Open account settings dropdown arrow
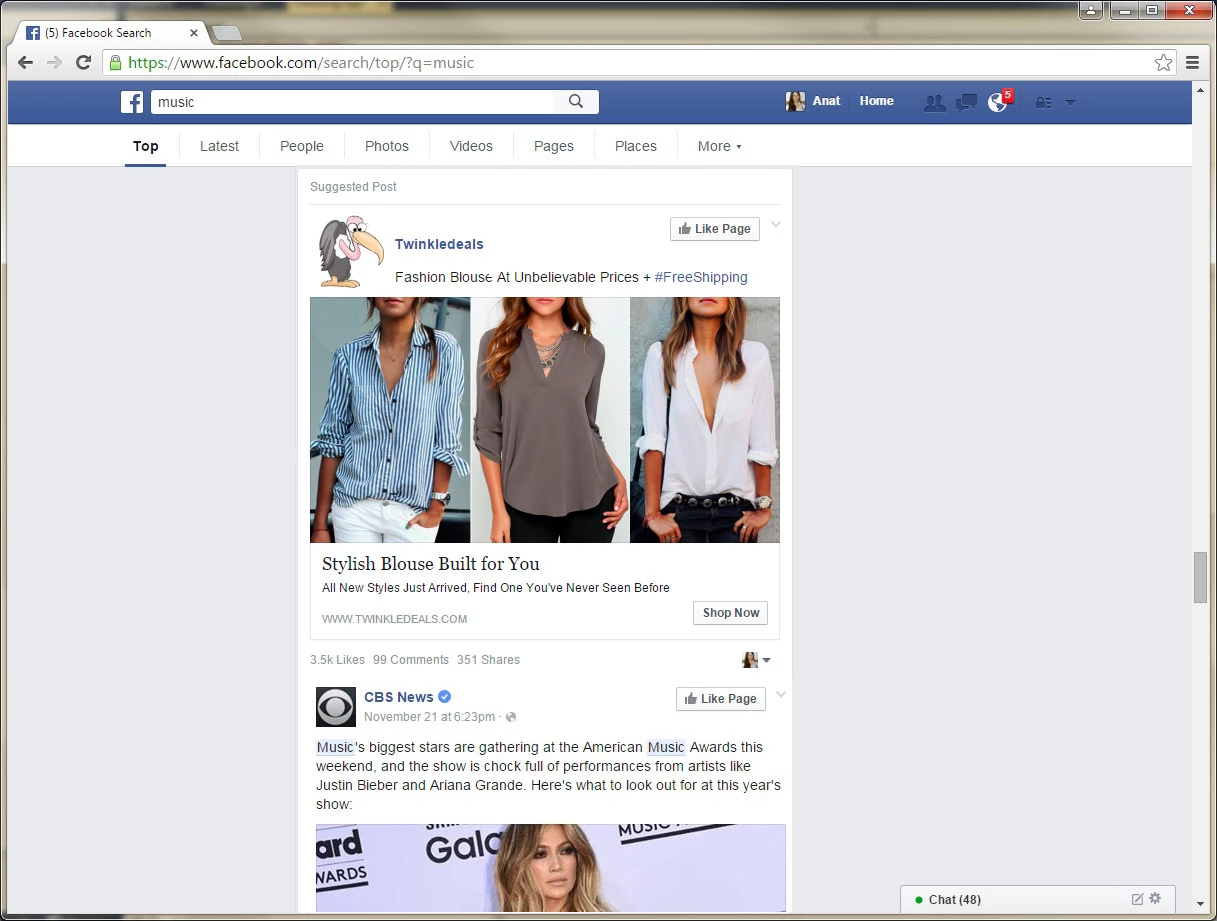The image size is (1217, 921). (x=1070, y=102)
